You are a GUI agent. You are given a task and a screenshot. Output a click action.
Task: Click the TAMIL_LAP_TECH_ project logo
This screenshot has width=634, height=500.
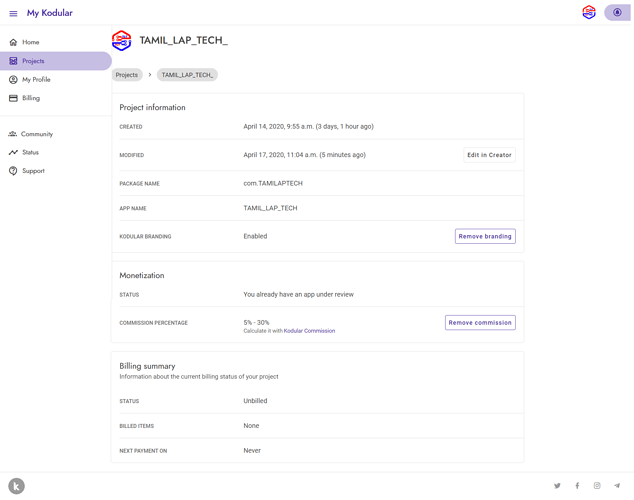[x=122, y=40]
